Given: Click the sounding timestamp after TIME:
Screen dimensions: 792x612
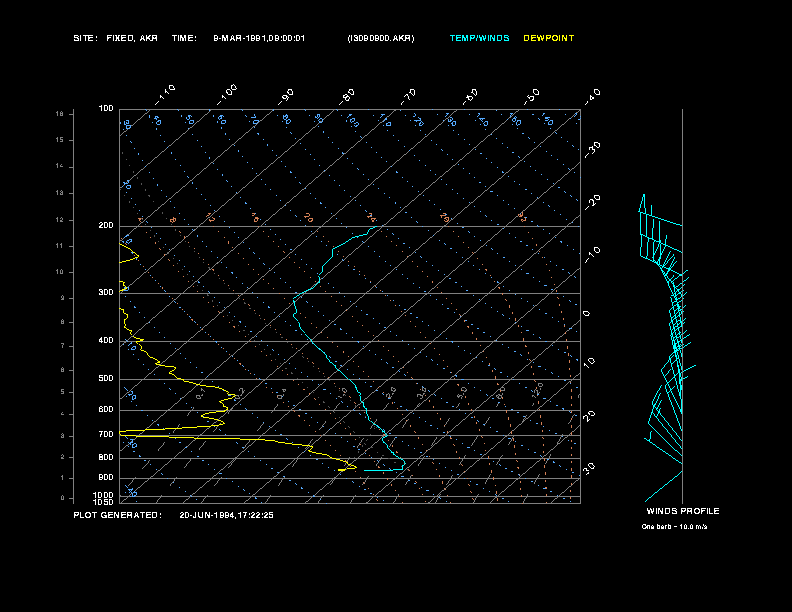Looking at the screenshot, I should tap(259, 38).
